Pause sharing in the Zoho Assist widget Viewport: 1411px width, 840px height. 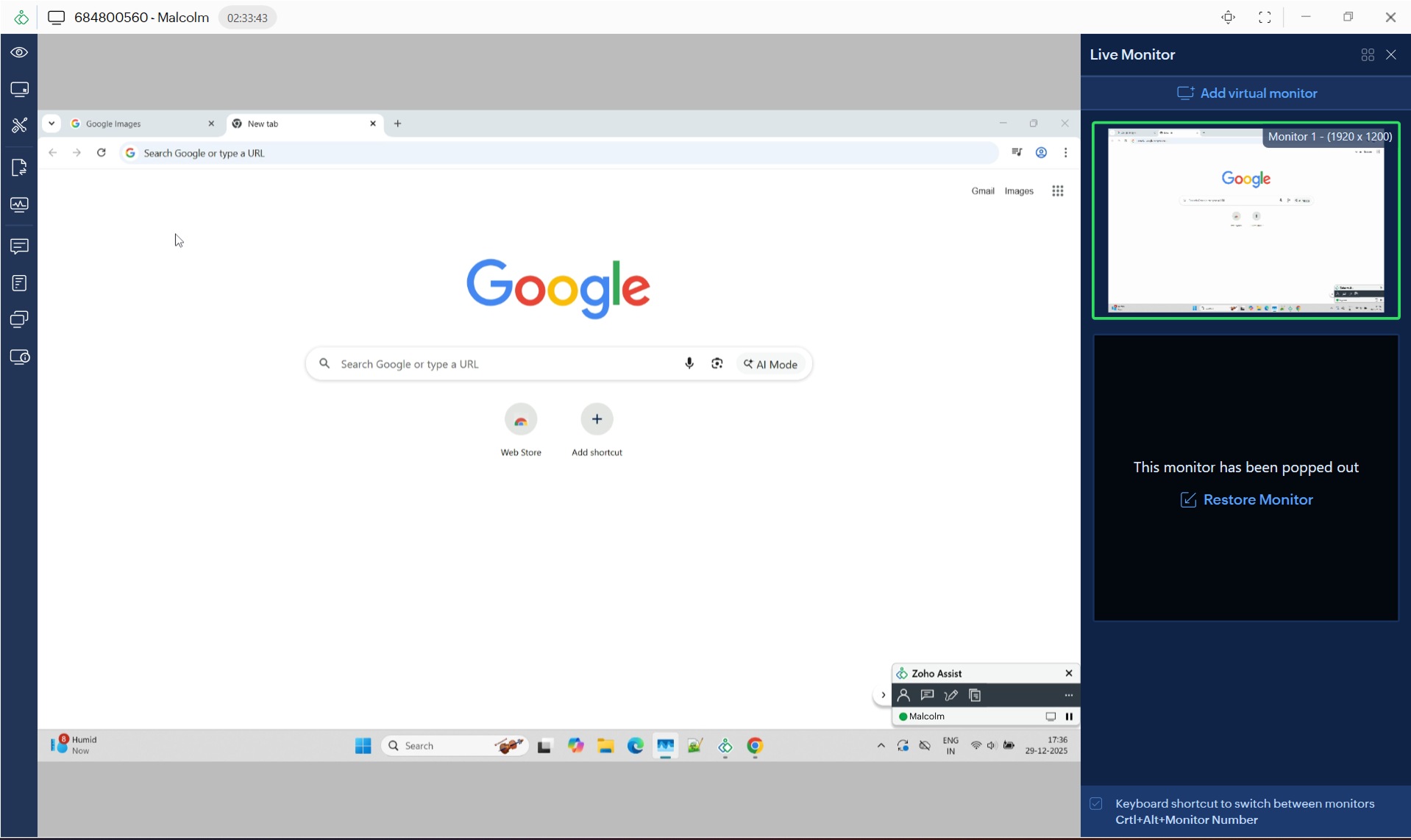pyautogui.click(x=1069, y=716)
